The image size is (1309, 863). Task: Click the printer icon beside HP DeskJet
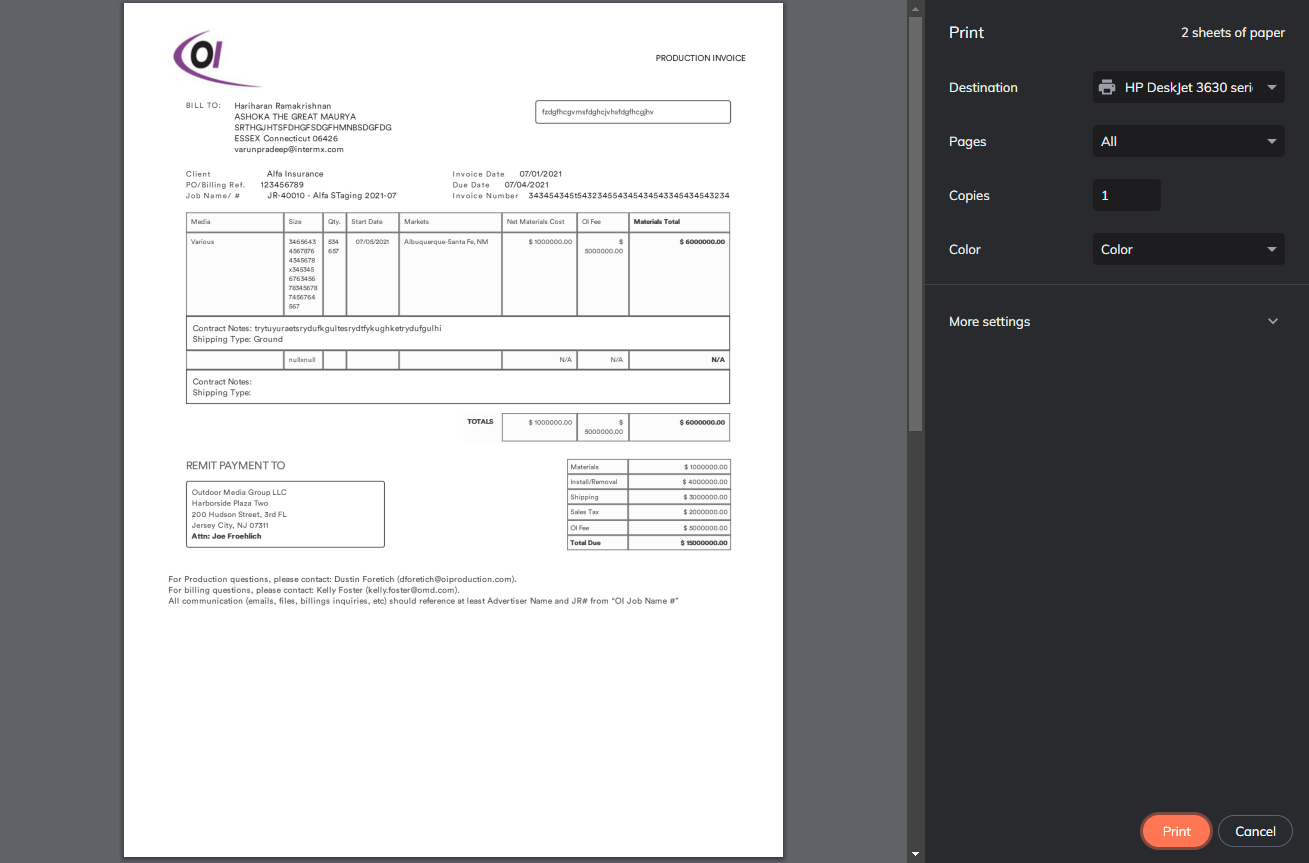[x=1107, y=87]
